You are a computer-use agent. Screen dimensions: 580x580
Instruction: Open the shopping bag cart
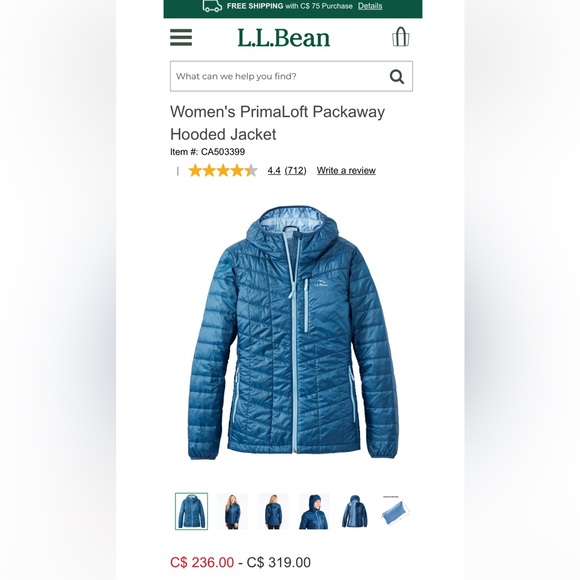pyautogui.click(x=400, y=37)
